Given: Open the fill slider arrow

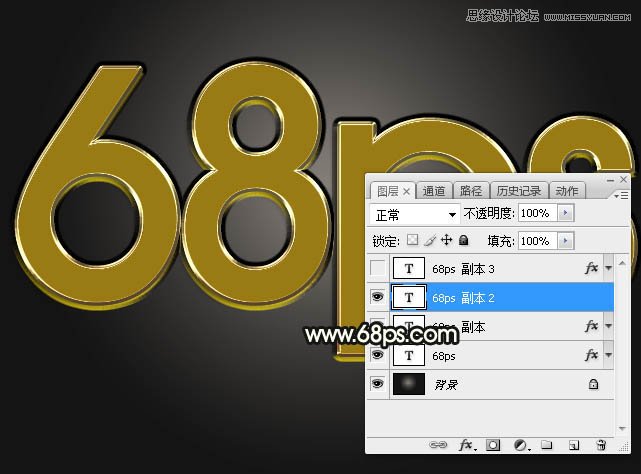Looking at the screenshot, I should click(x=566, y=241).
